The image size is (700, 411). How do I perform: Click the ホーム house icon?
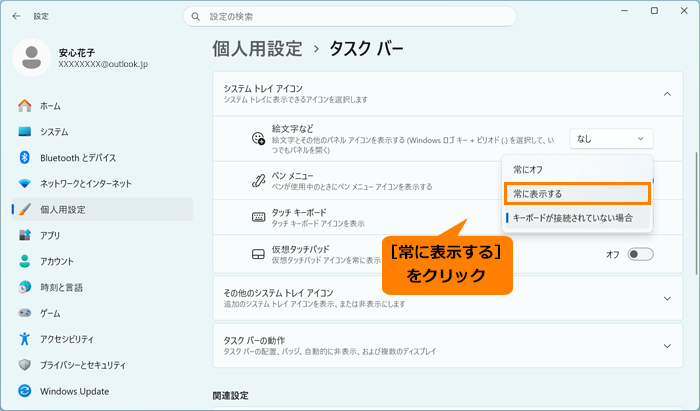coord(25,106)
